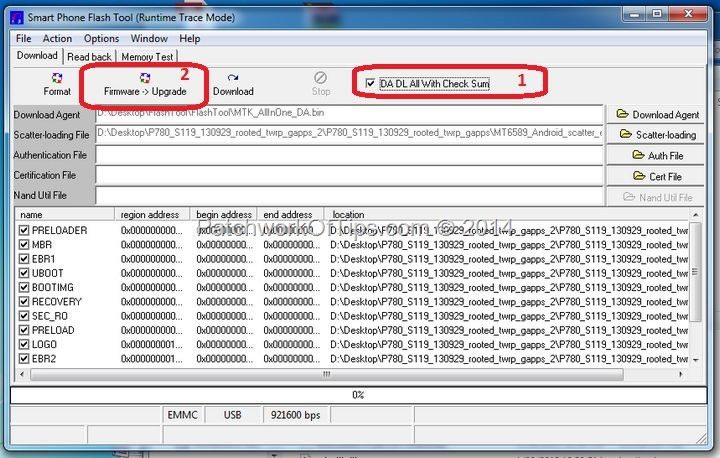The width and height of the screenshot is (720, 458).
Task: Click the EMMC status bar entry
Action: pos(183,415)
